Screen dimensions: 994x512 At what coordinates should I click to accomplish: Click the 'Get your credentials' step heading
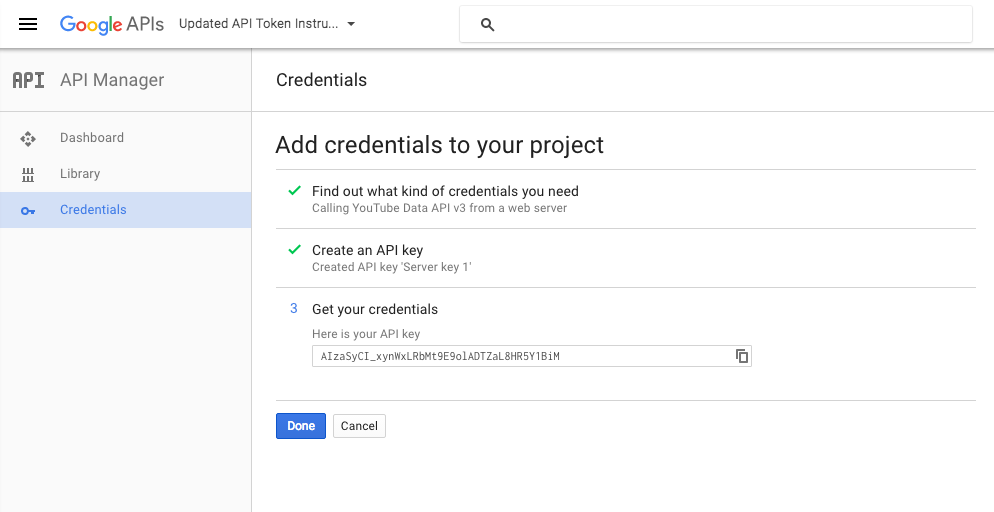pos(375,309)
